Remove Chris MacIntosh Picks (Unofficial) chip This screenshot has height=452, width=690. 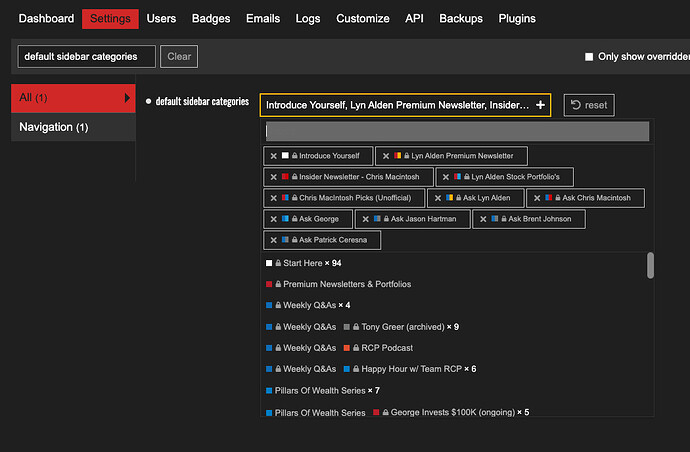274,198
